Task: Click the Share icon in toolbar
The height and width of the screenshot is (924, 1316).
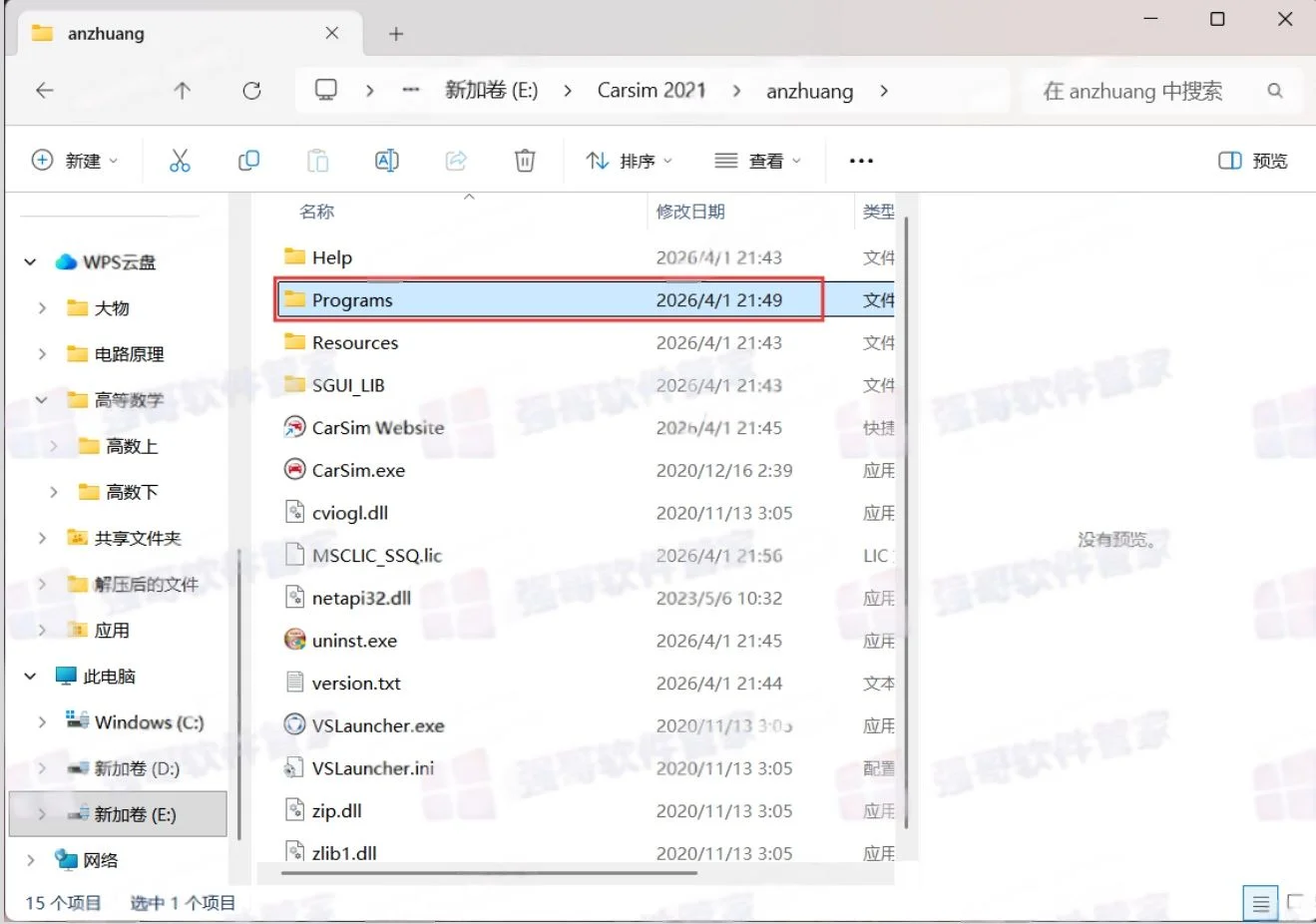Action: pyautogui.click(x=456, y=161)
